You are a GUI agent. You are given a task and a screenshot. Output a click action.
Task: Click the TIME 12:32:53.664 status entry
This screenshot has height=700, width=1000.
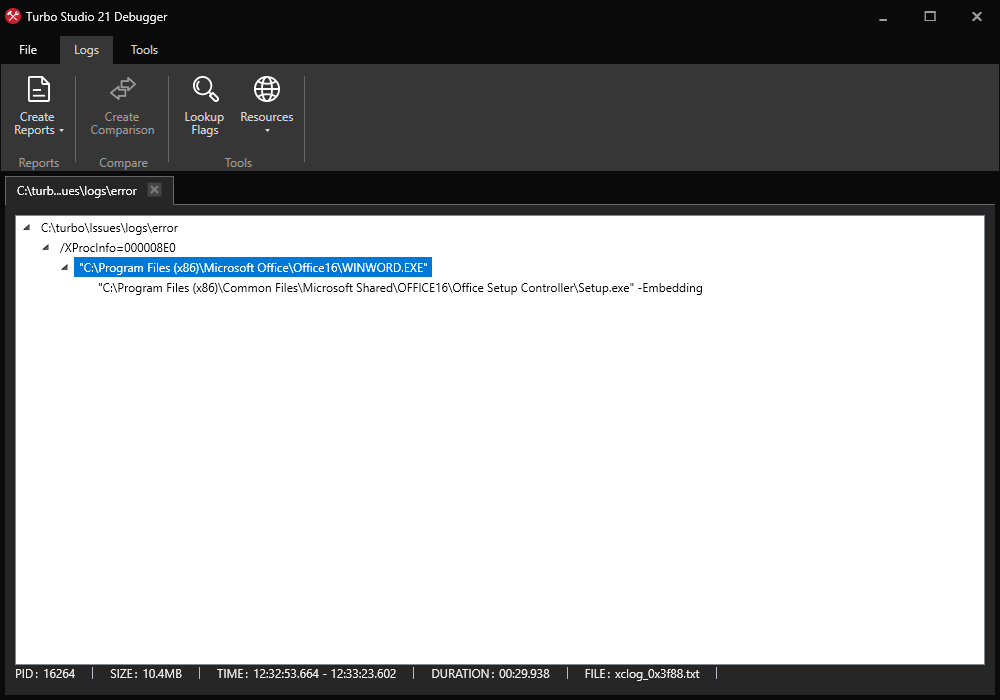306,674
